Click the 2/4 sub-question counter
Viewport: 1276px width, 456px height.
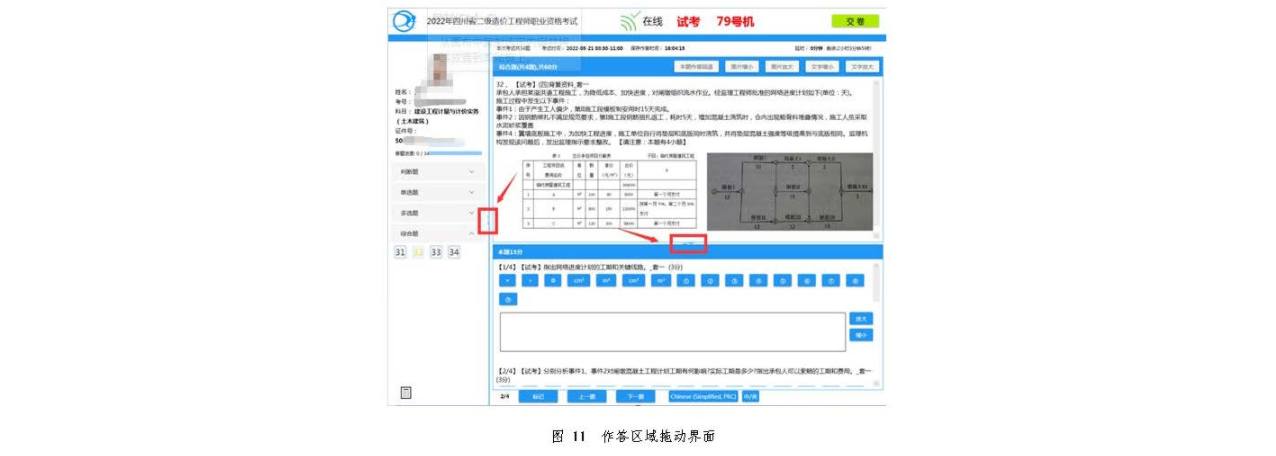tap(504, 396)
